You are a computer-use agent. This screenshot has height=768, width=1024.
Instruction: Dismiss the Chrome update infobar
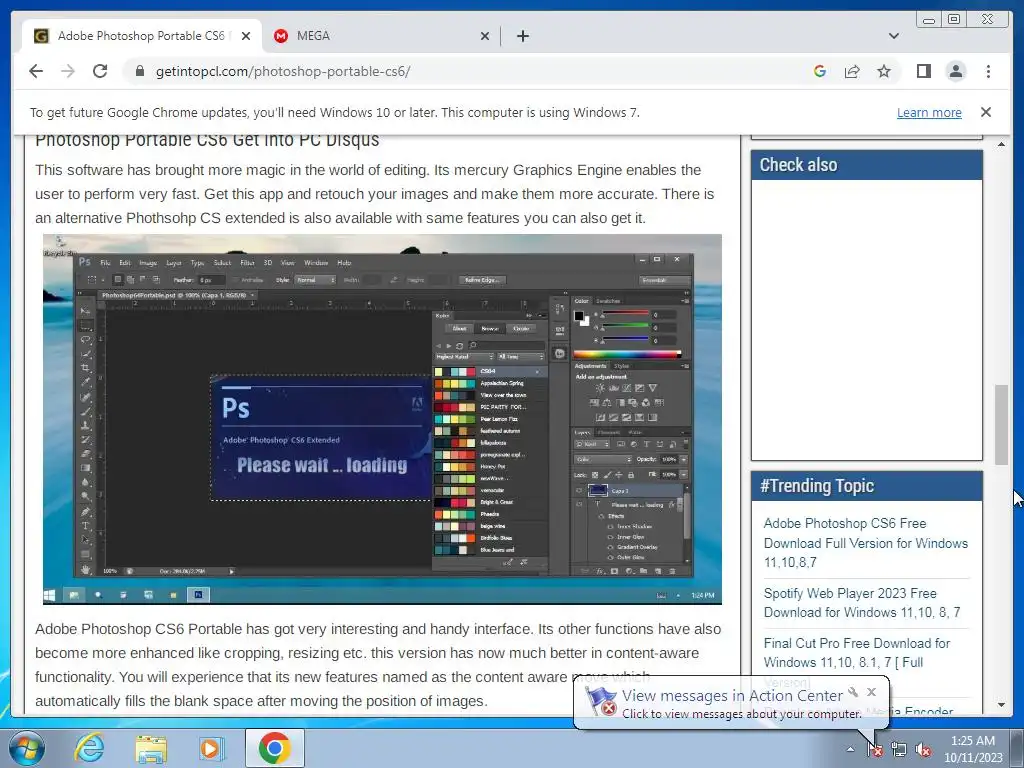tap(985, 112)
